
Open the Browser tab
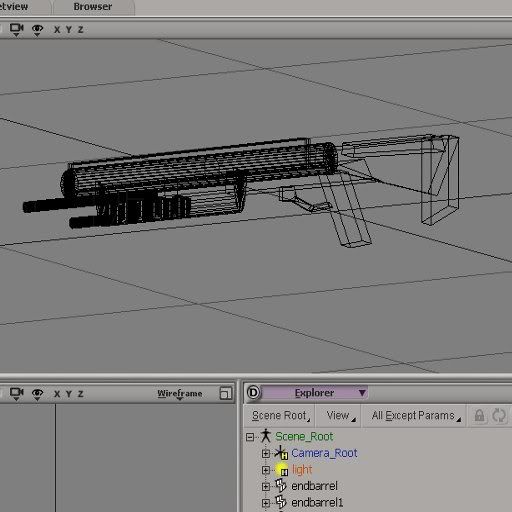click(x=93, y=7)
